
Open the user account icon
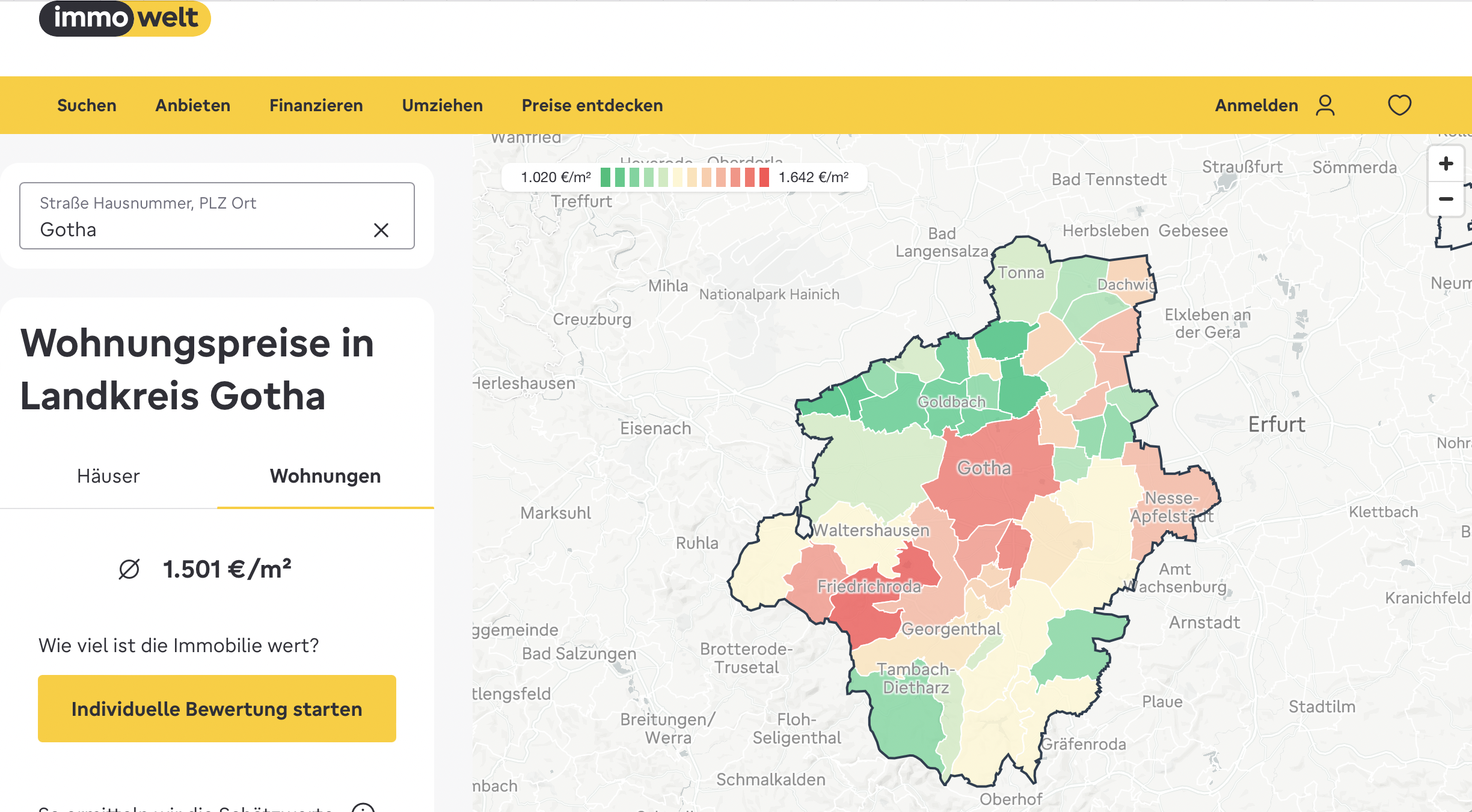tap(1325, 105)
